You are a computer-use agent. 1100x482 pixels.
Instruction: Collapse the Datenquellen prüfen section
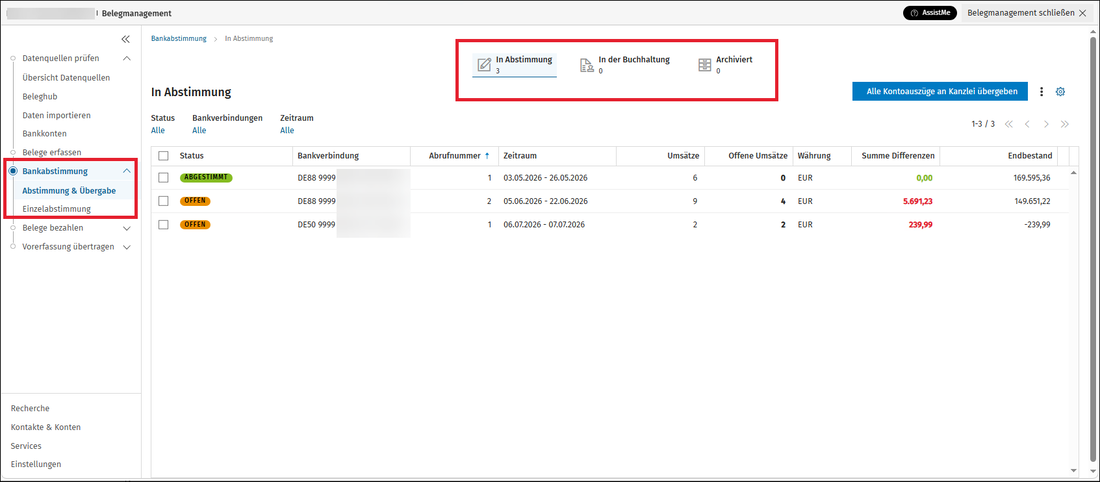pos(126,58)
